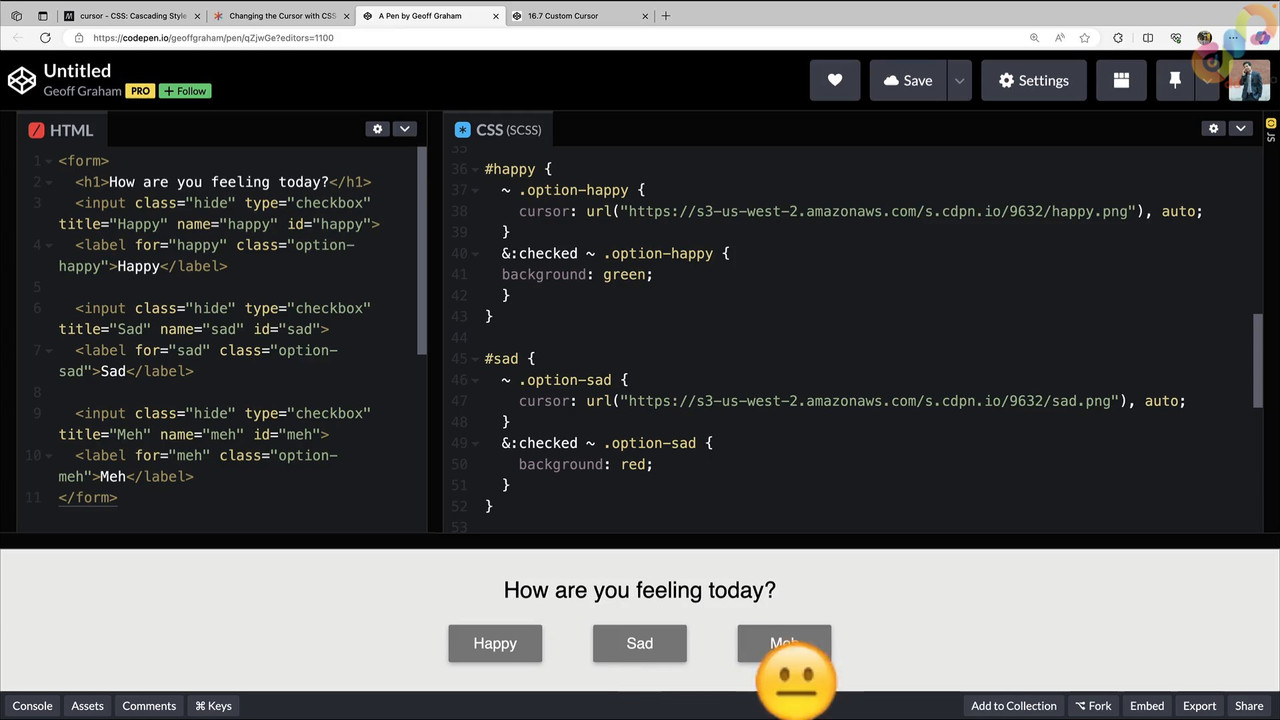The image size is (1280, 720).
Task: Add this page to favorites
Action: pos(1085,38)
